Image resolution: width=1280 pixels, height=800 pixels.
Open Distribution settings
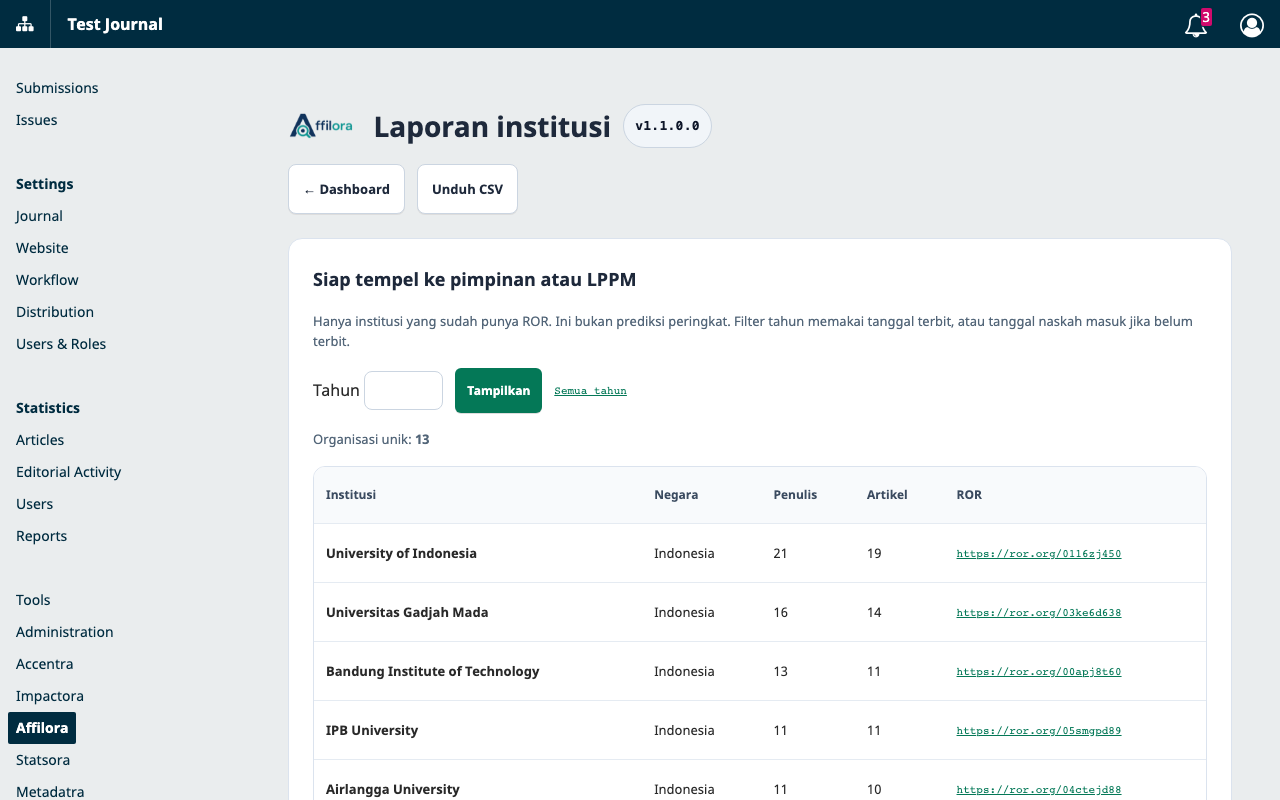pyautogui.click(x=55, y=312)
